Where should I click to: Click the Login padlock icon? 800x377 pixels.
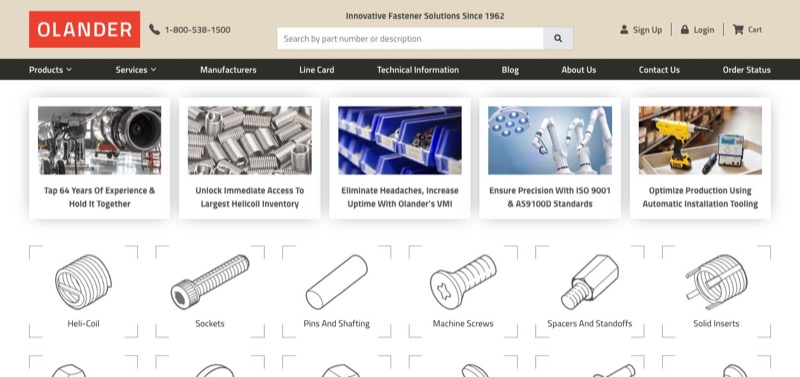685,30
